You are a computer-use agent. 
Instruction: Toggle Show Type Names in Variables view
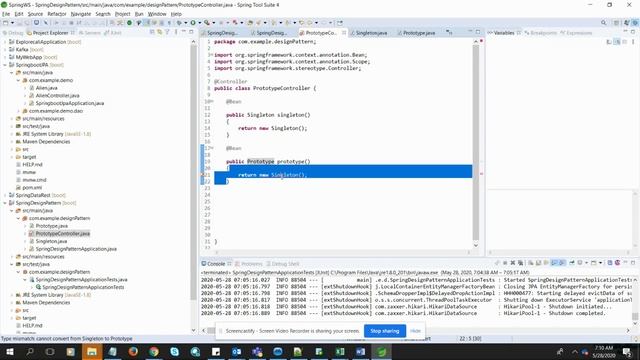pyautogui.click(x=609, y=42)
